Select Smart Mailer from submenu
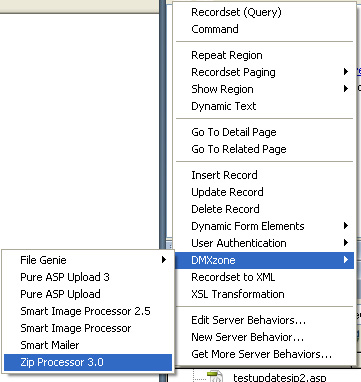The width and height of the screenshot is (361, 382). point(88,345)
